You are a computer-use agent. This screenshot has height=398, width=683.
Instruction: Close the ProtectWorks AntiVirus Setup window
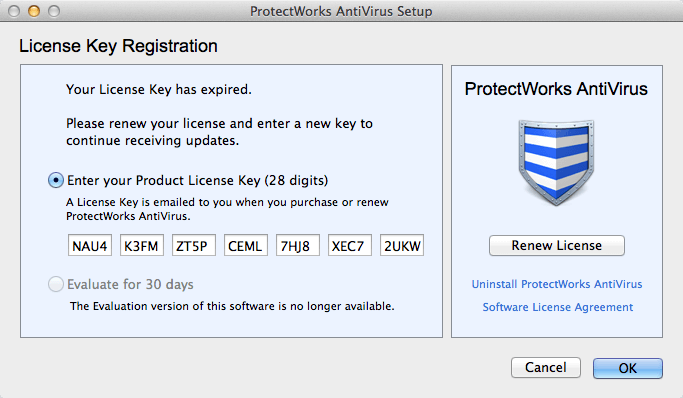tap(14, 11)
